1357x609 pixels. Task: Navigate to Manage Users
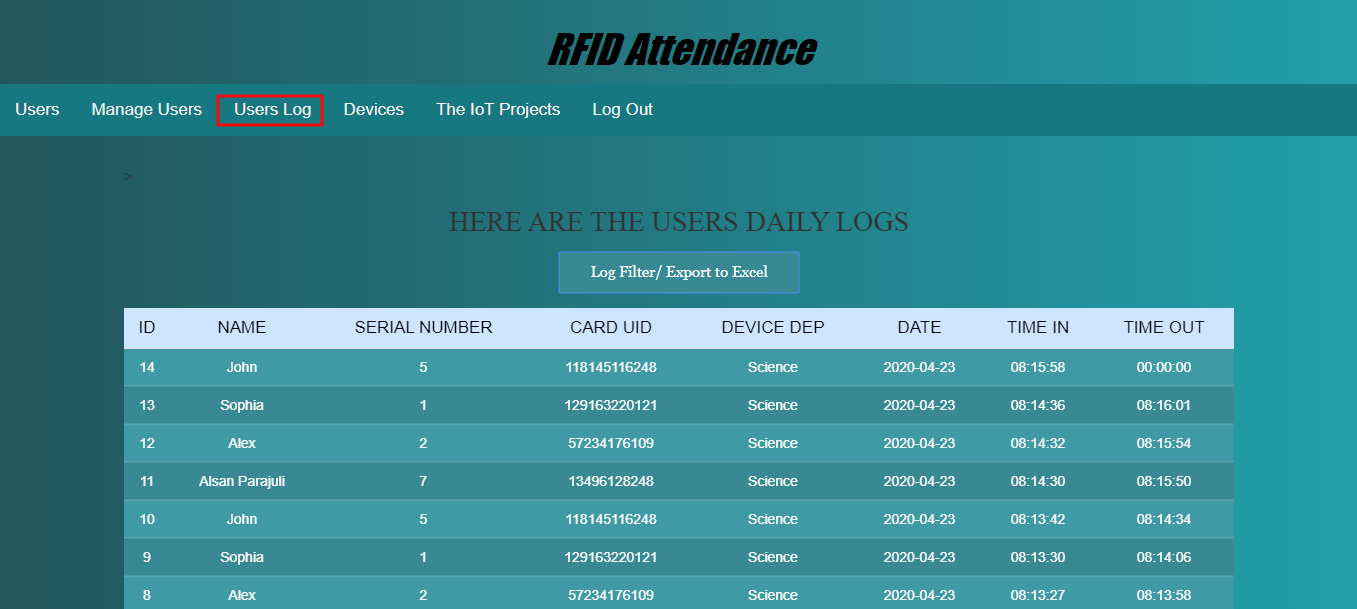146,109
